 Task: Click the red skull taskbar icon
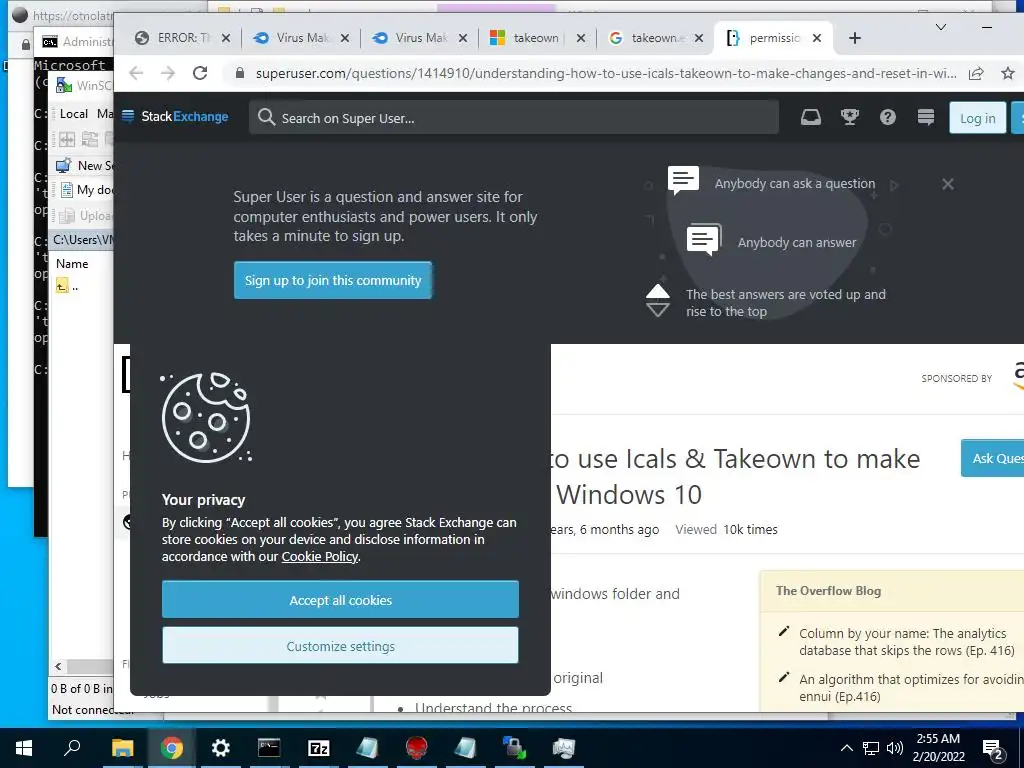[x=417, y=748]
